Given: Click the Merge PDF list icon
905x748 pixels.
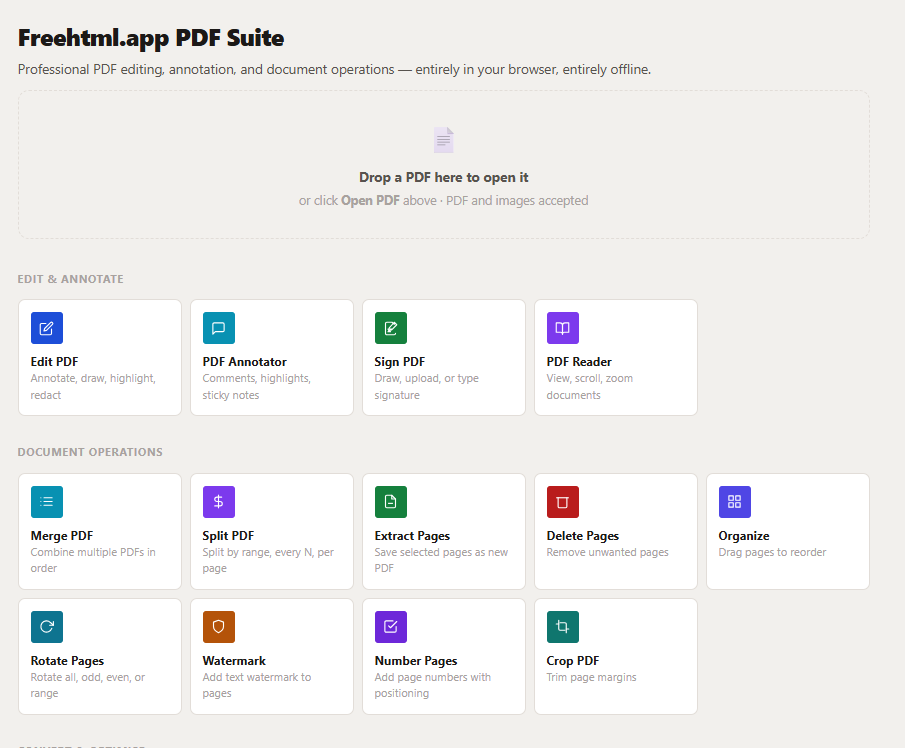Looking at the screenshot, I should coord(46,501).
